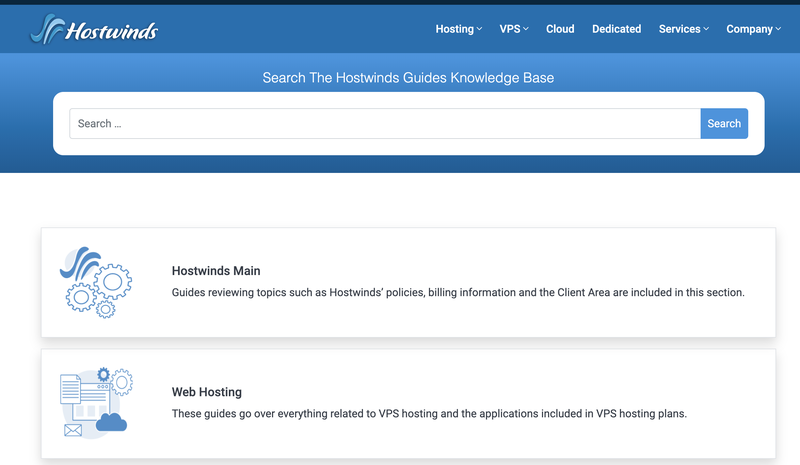
Task: Click the Hostwinds Main description text
Action: 458,292
